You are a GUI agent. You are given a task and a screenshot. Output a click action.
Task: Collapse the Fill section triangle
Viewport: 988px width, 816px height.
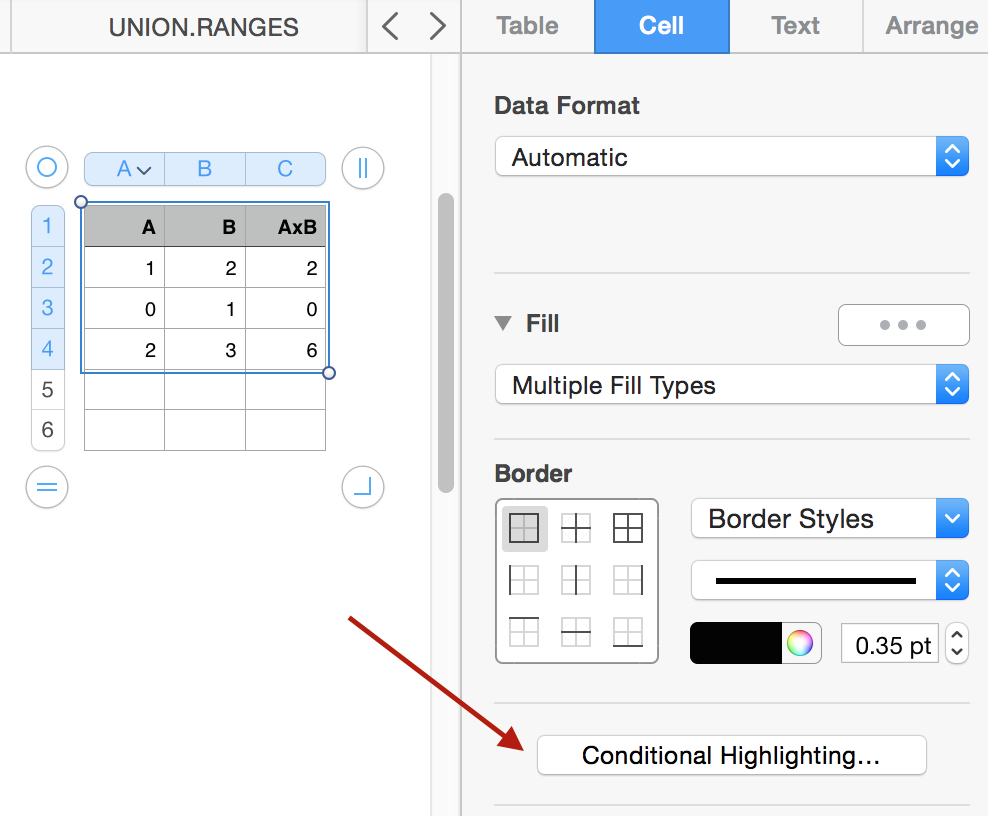click(x=503, y=324)
